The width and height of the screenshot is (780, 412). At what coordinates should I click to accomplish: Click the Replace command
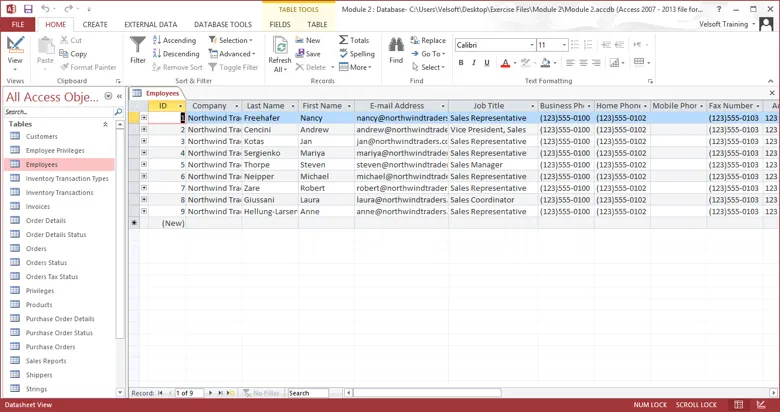(x=428, y=40)
